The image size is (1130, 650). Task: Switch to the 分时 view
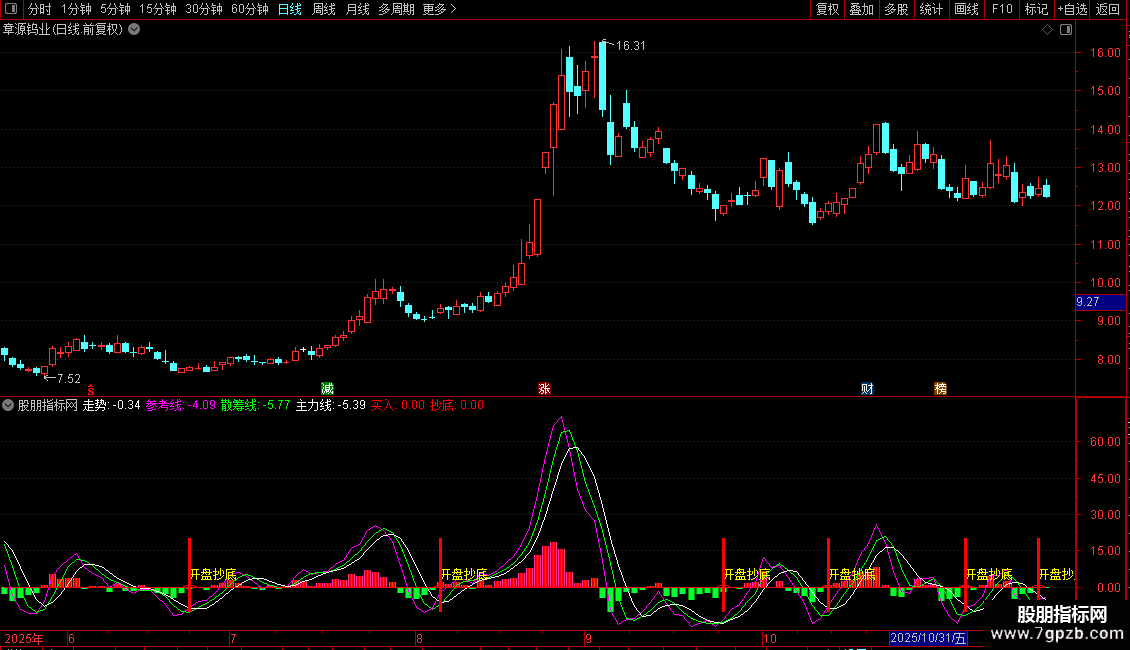click(40, 9)
